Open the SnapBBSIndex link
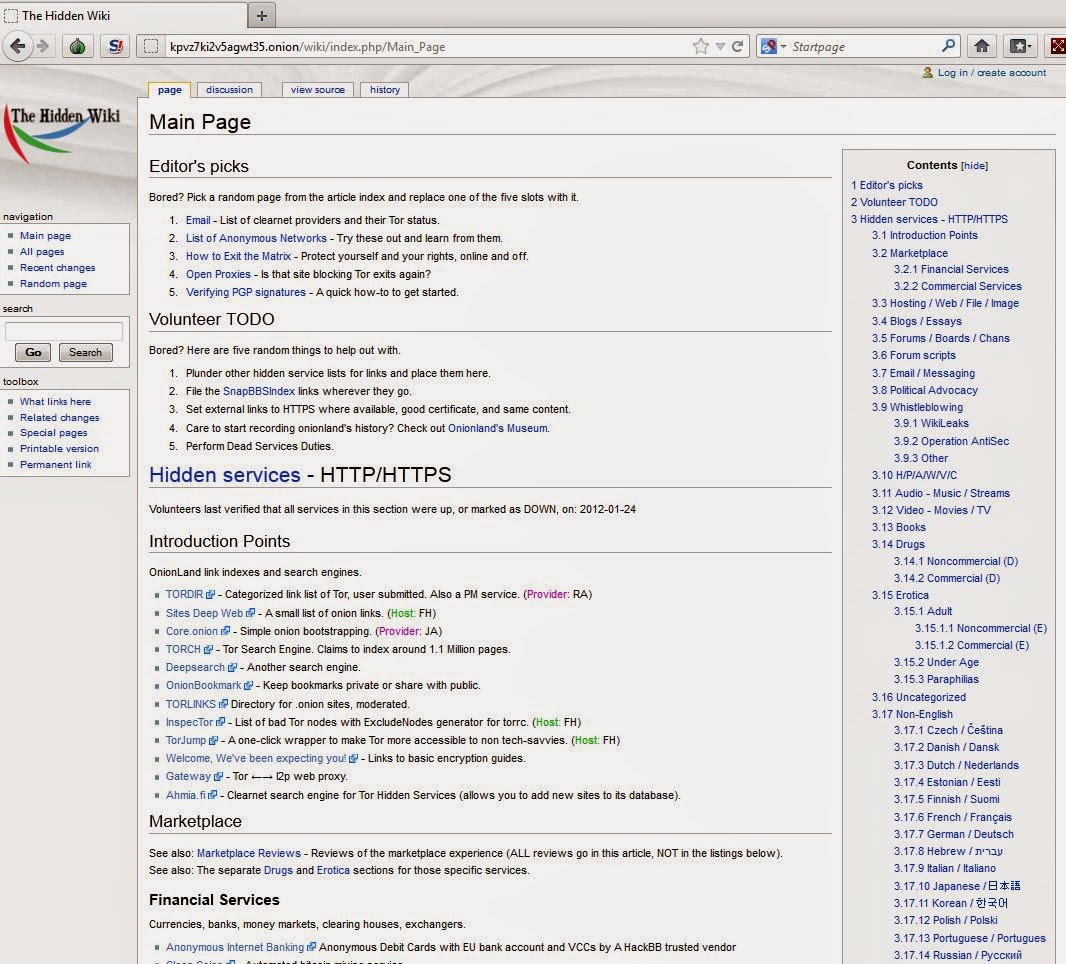Viewport: 1066px width, 964px height. point(259,392)
